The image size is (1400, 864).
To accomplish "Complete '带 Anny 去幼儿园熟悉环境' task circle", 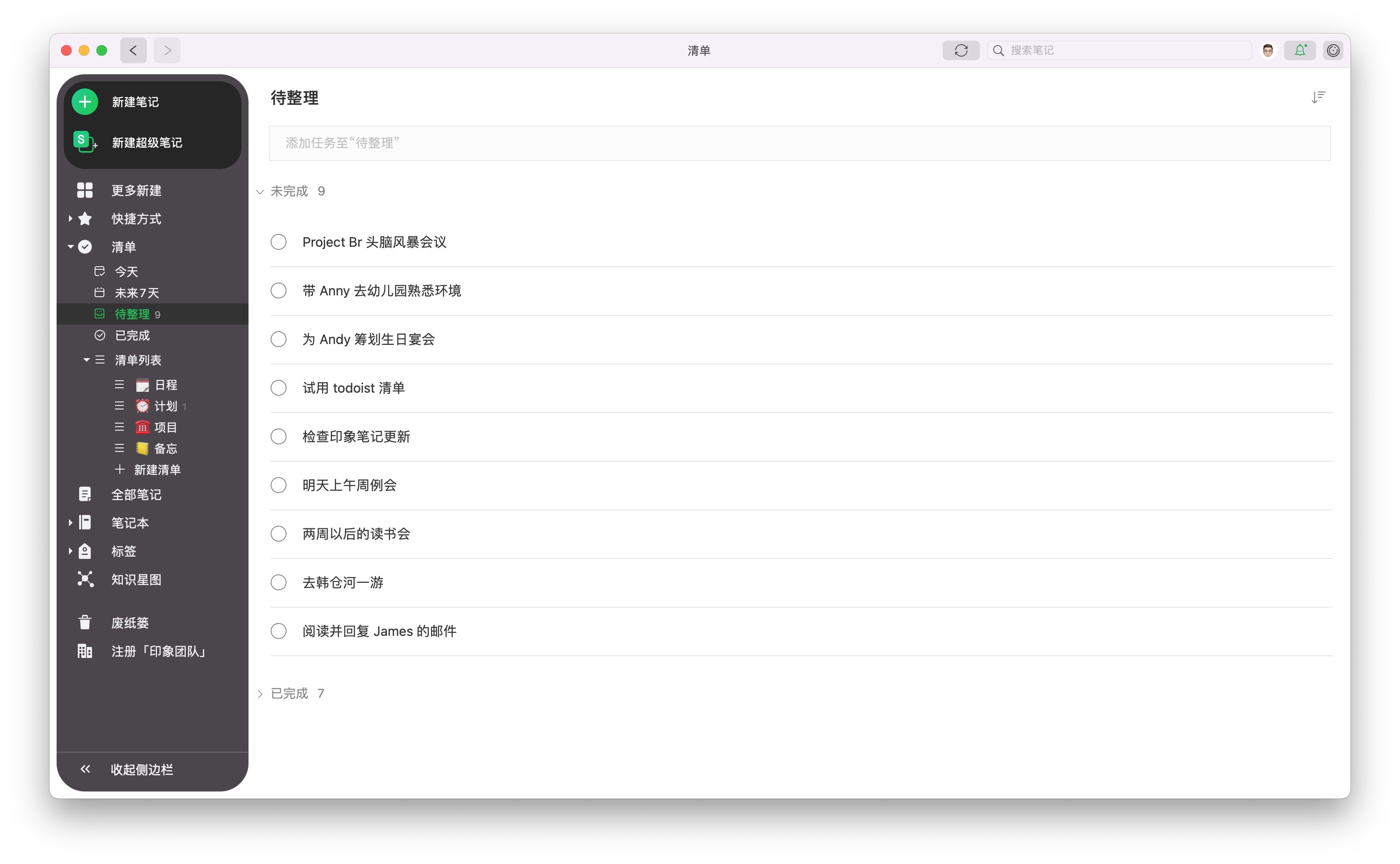I will [278, 291].
